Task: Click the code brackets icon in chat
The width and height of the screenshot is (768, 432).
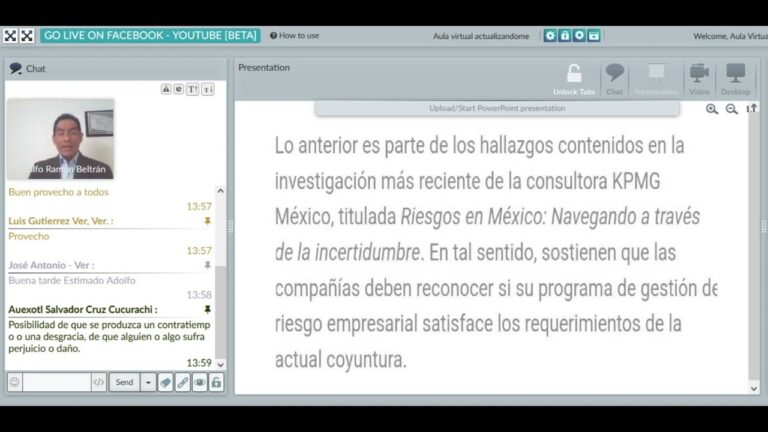Action: tap(99, 382)
